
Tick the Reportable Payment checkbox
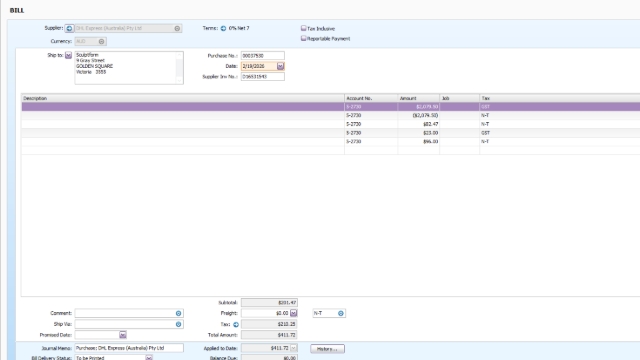point(303,38)
